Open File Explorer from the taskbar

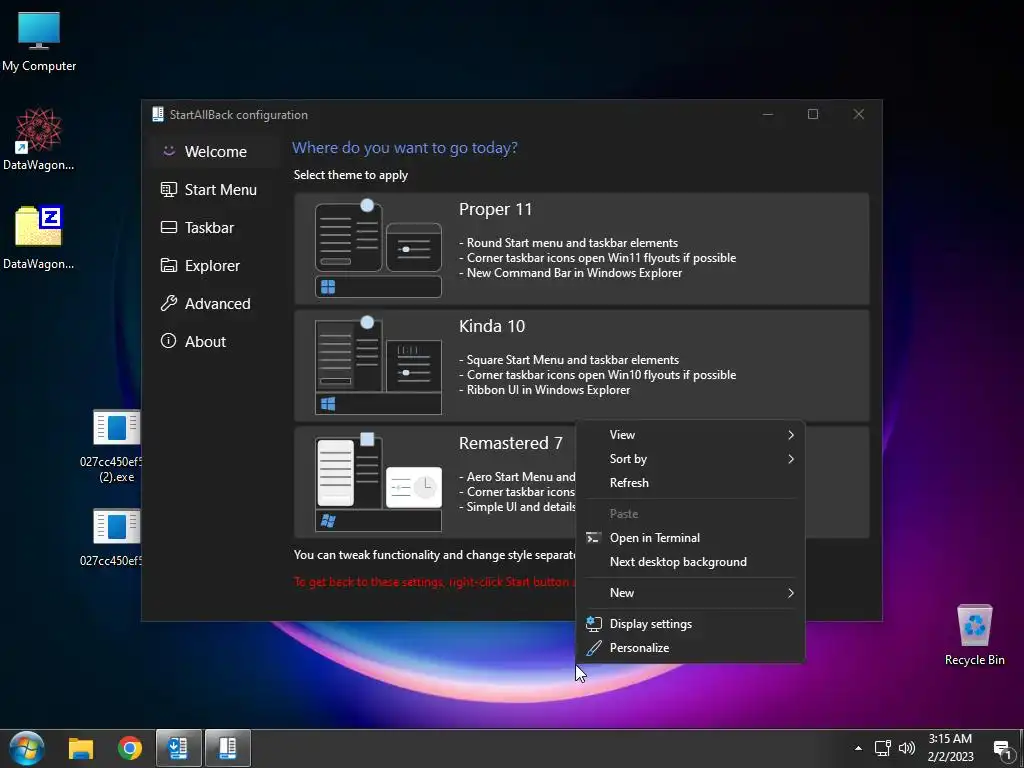pyautogui.click(x=81, y=748)
